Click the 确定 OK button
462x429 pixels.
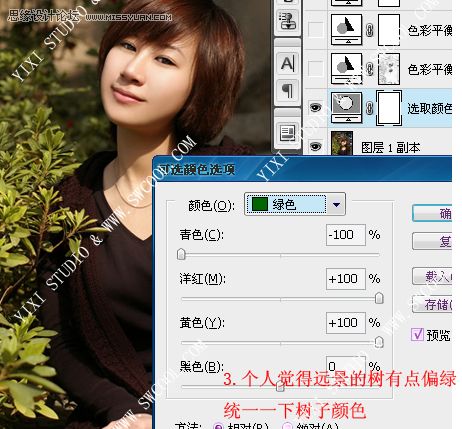click(432, 213)
